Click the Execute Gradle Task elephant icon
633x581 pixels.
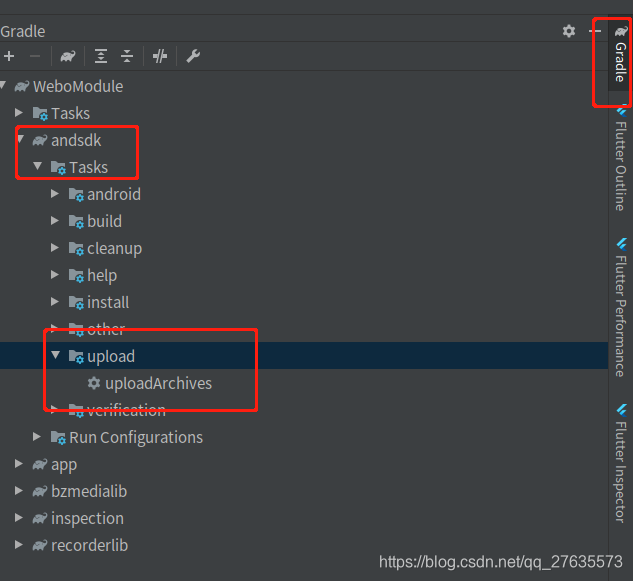point(68,56)
